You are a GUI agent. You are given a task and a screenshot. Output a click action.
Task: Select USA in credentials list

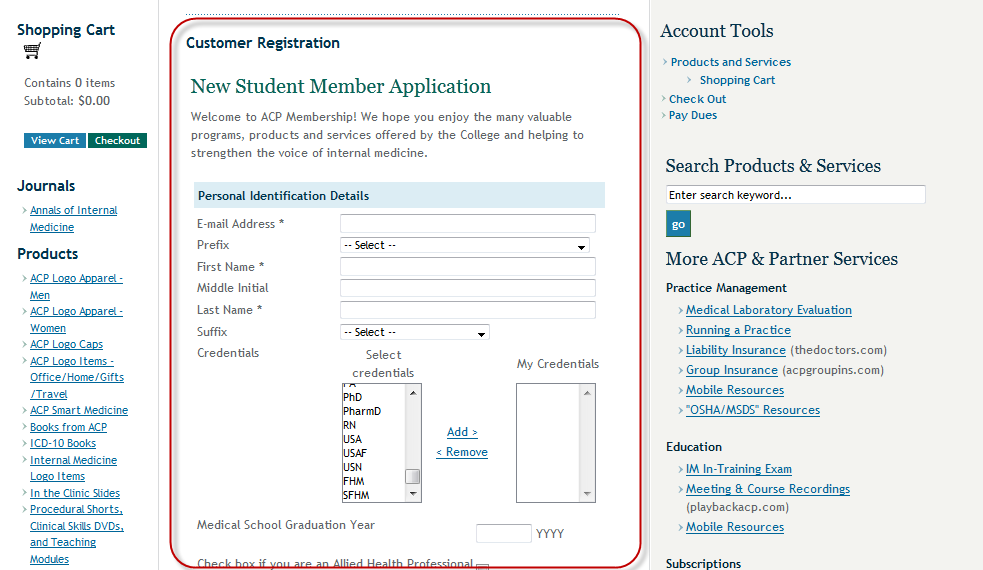pyautogui.click(x=352, y=439)
